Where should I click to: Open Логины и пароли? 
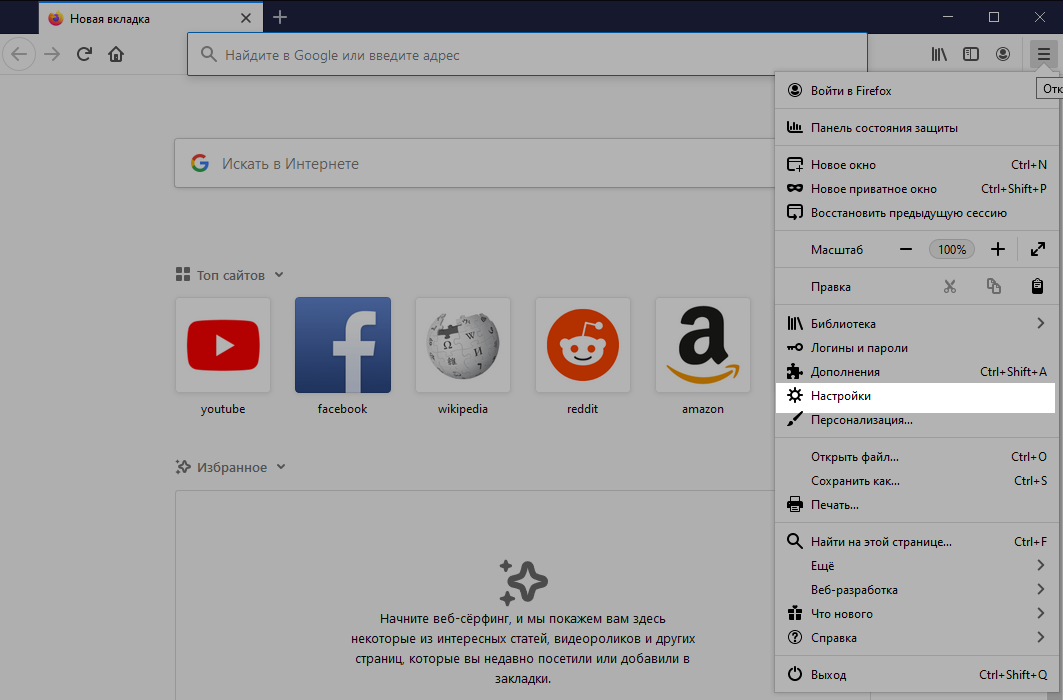(x=915, y=348)
